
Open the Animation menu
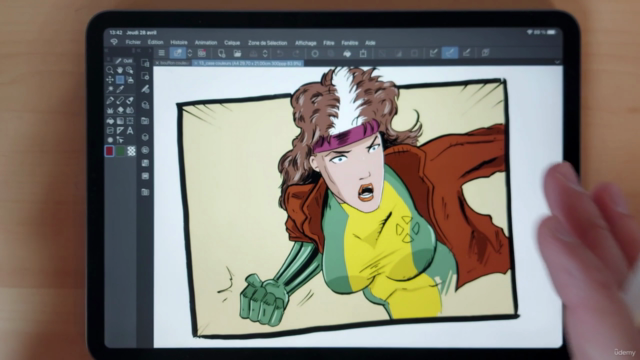pyautogui.click(x=206, y=42)
